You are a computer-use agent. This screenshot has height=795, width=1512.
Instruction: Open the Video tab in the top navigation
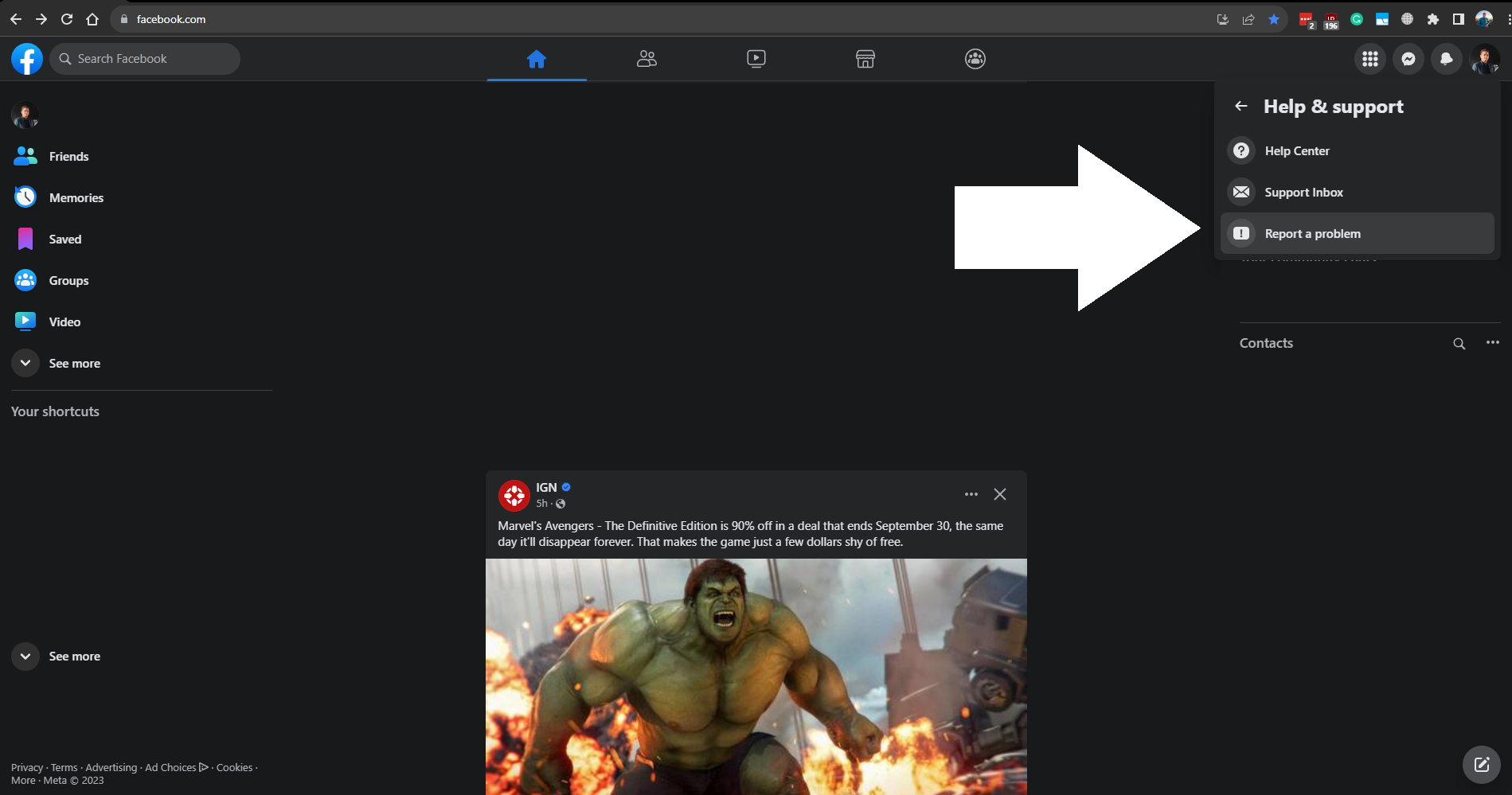point(756,59)
